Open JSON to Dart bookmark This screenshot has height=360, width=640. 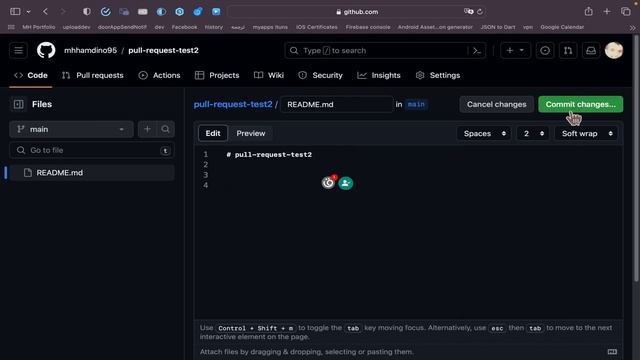click(498, 27)
